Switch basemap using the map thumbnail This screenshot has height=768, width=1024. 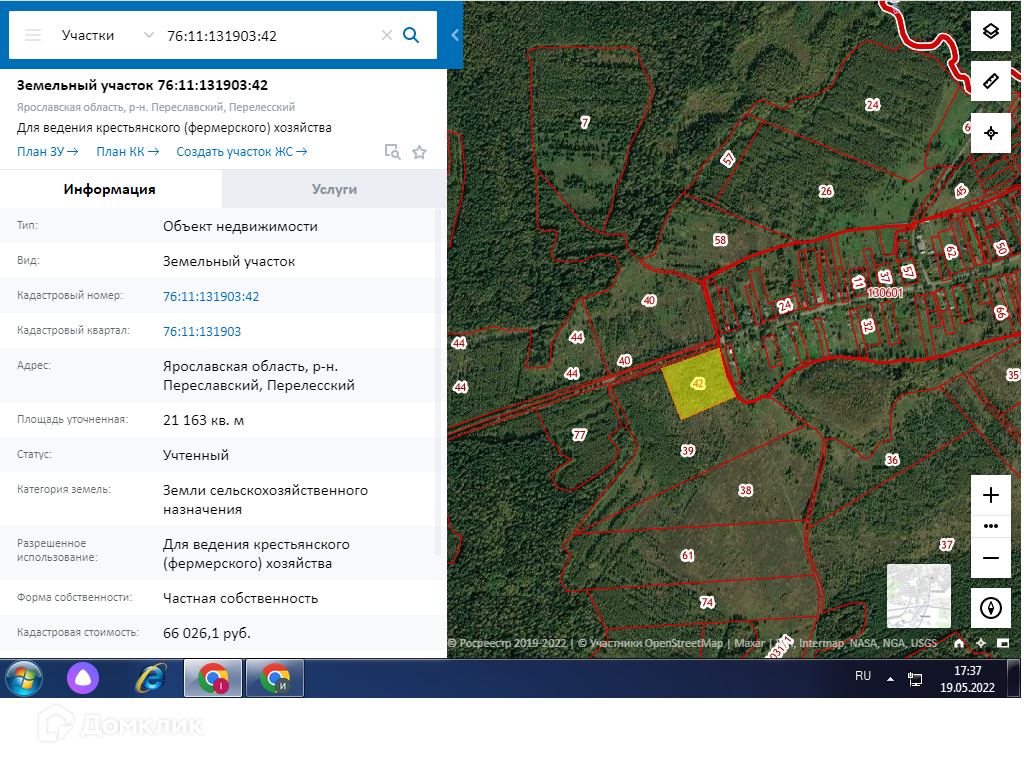pyautogui.click(x=918, y=596)
